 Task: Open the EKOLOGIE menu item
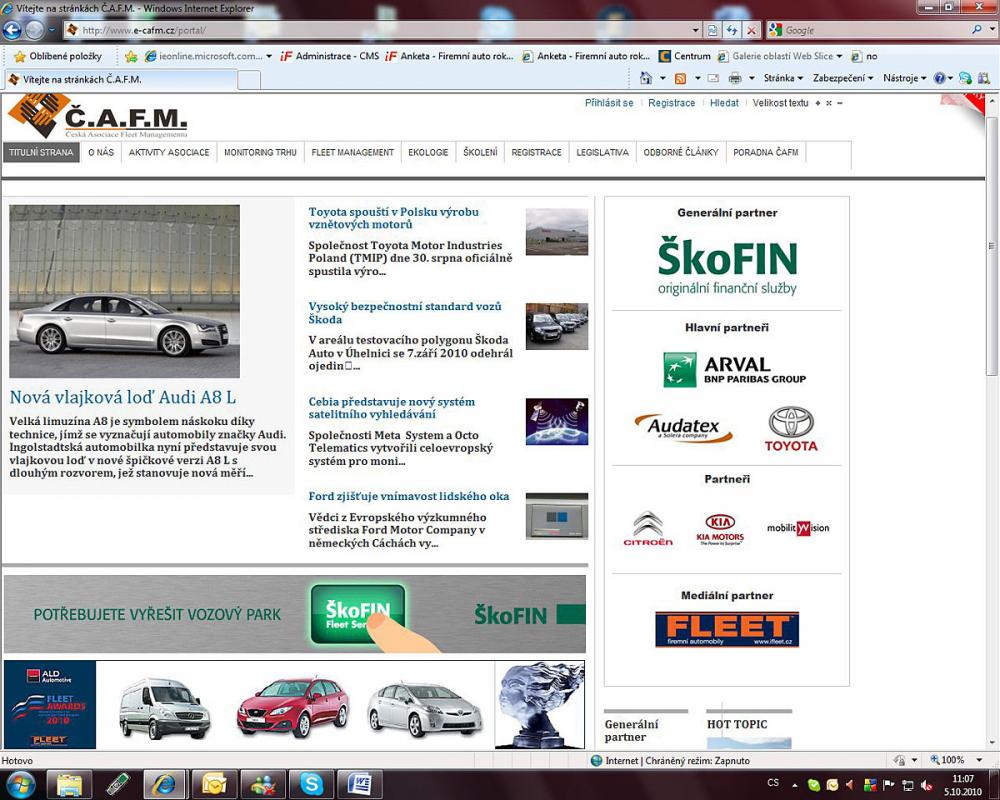click(428, 152)
